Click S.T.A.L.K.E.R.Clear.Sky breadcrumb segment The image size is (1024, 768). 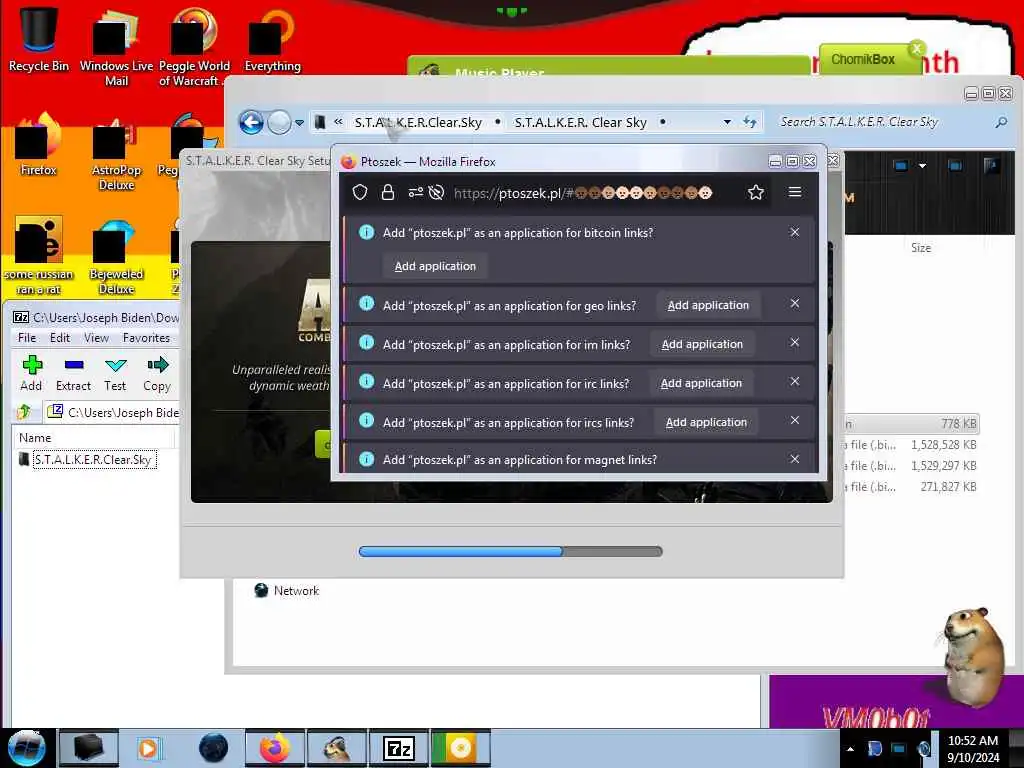coord(418,122)
